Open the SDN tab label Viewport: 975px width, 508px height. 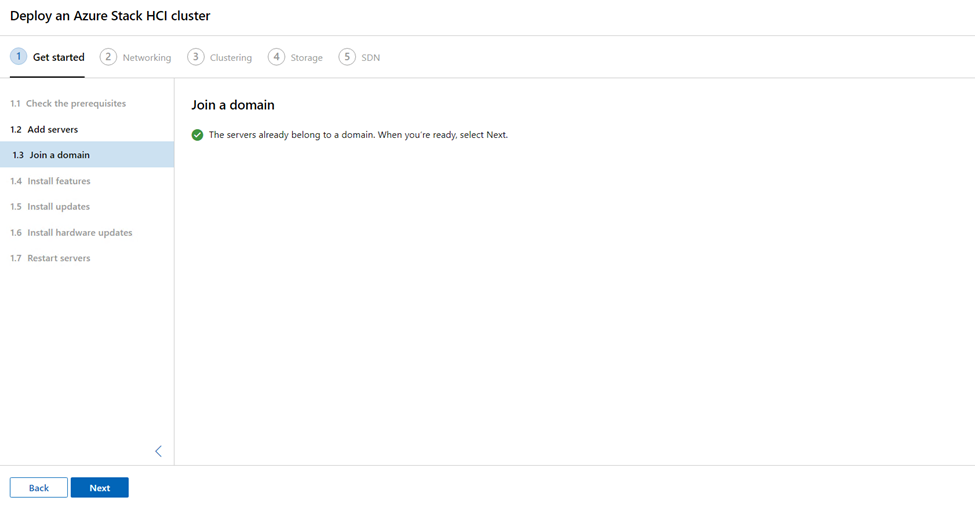tap(371, 57)
